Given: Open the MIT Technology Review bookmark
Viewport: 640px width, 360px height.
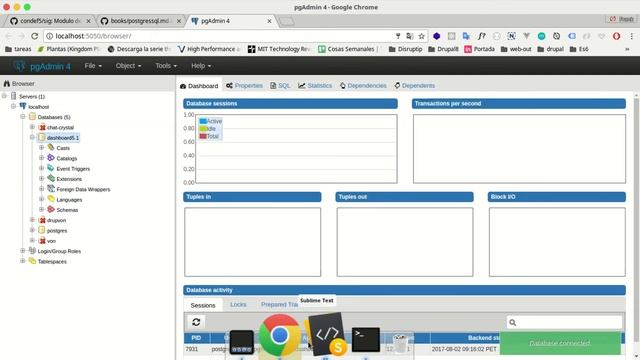Looking at the screenshot, I should coord(280,49).
